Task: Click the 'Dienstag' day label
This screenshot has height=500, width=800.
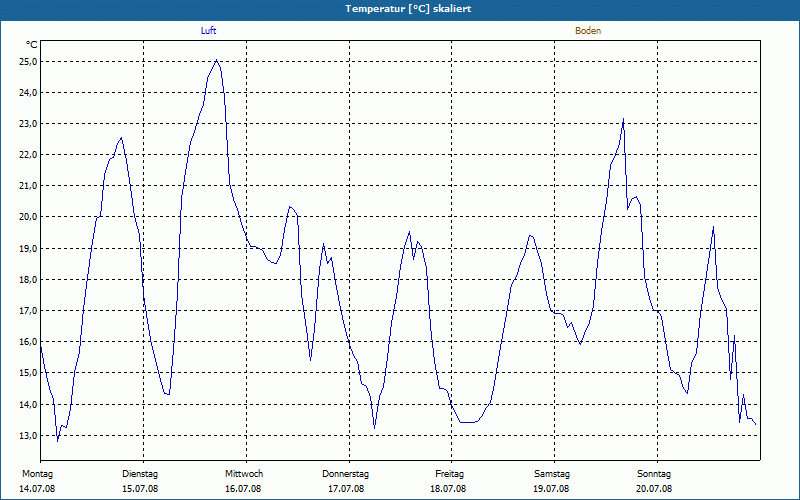Action: click(x=140, y=474)
